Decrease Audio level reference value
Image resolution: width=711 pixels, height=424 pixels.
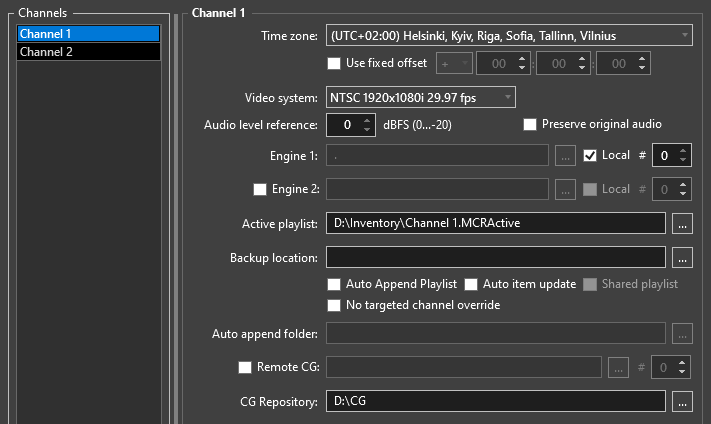(x=365, y=130)
